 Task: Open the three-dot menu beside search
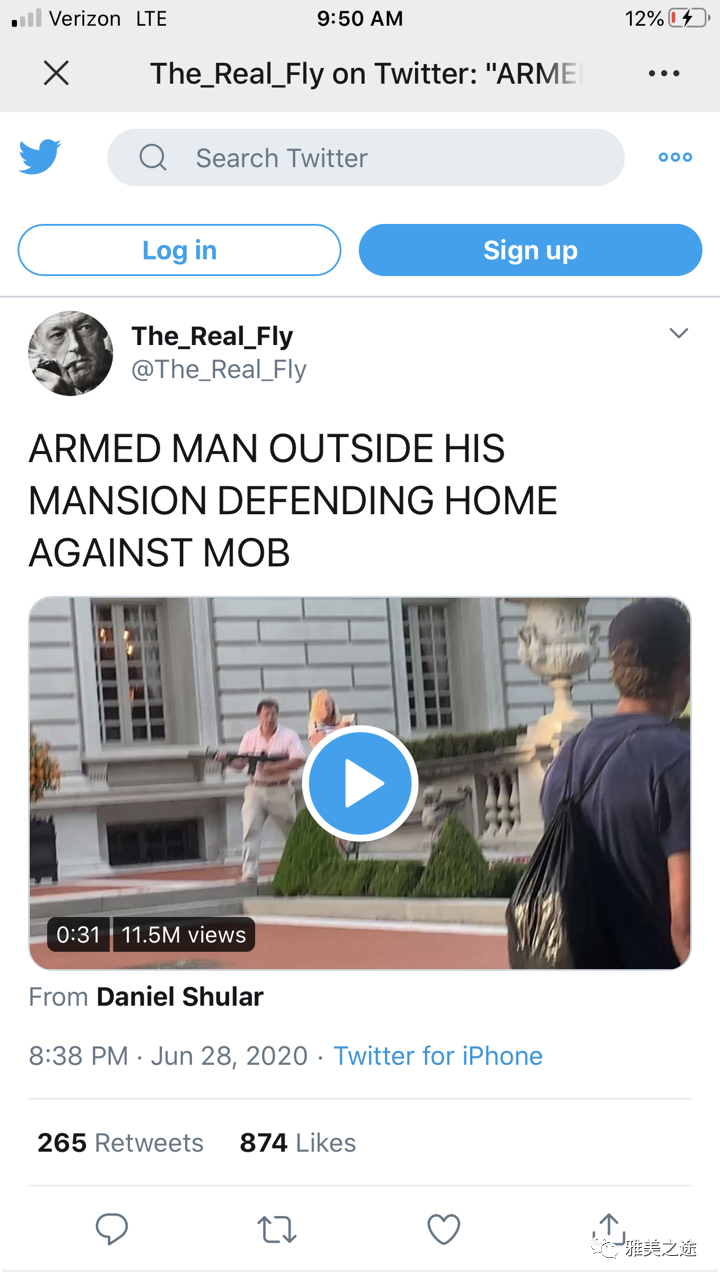click(x=675, y=157)
